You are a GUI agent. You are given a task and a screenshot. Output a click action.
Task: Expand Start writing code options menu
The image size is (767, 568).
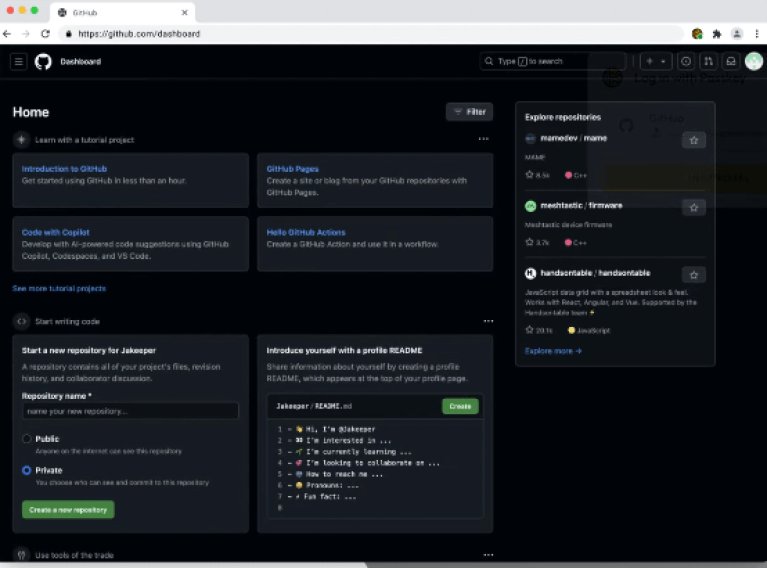tap(488, 322)
